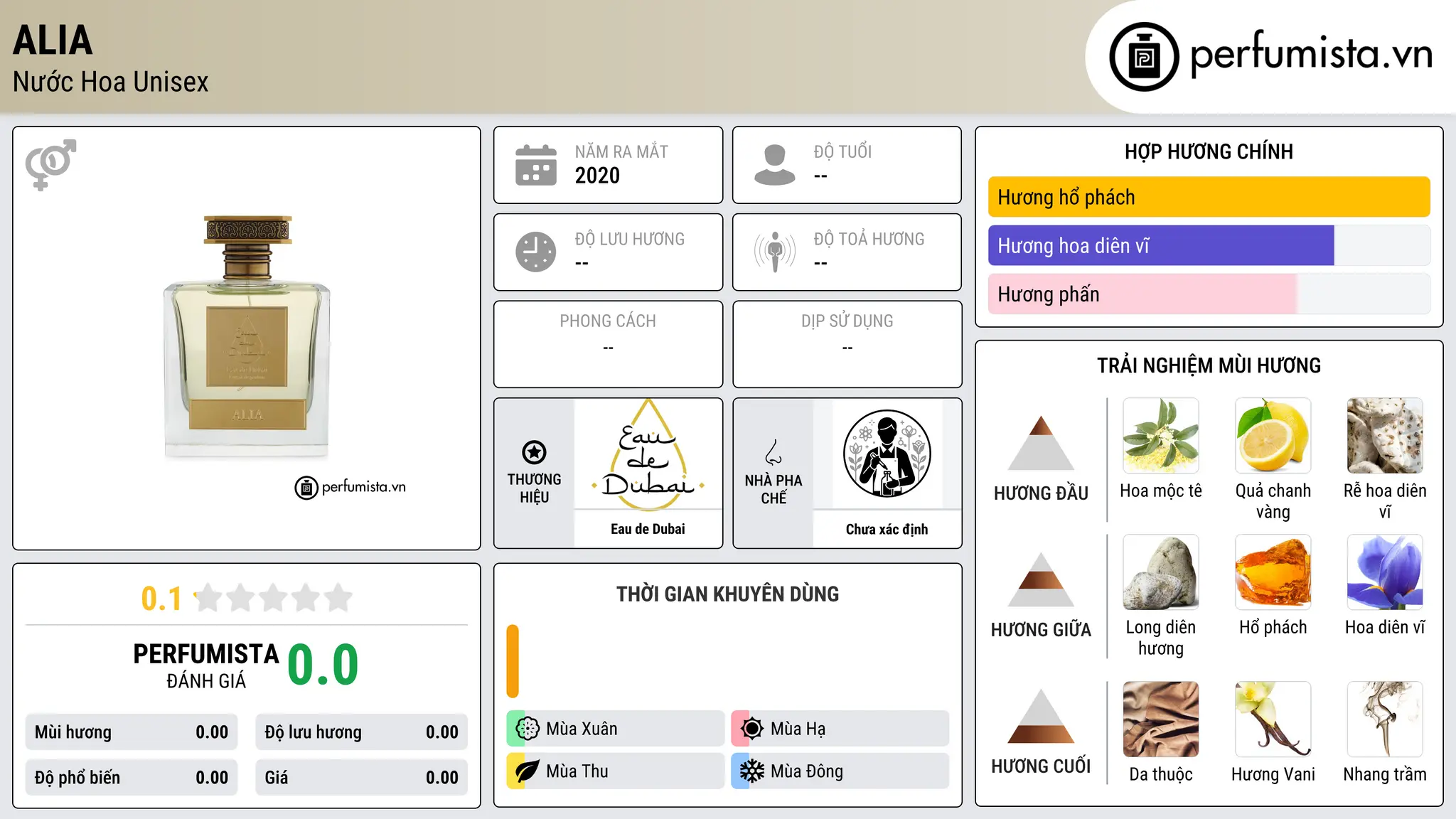Click the Thời Gian Khuyên Dùng heading
The width and height of the screenshot is (1456, 819).
click(727, 594)
